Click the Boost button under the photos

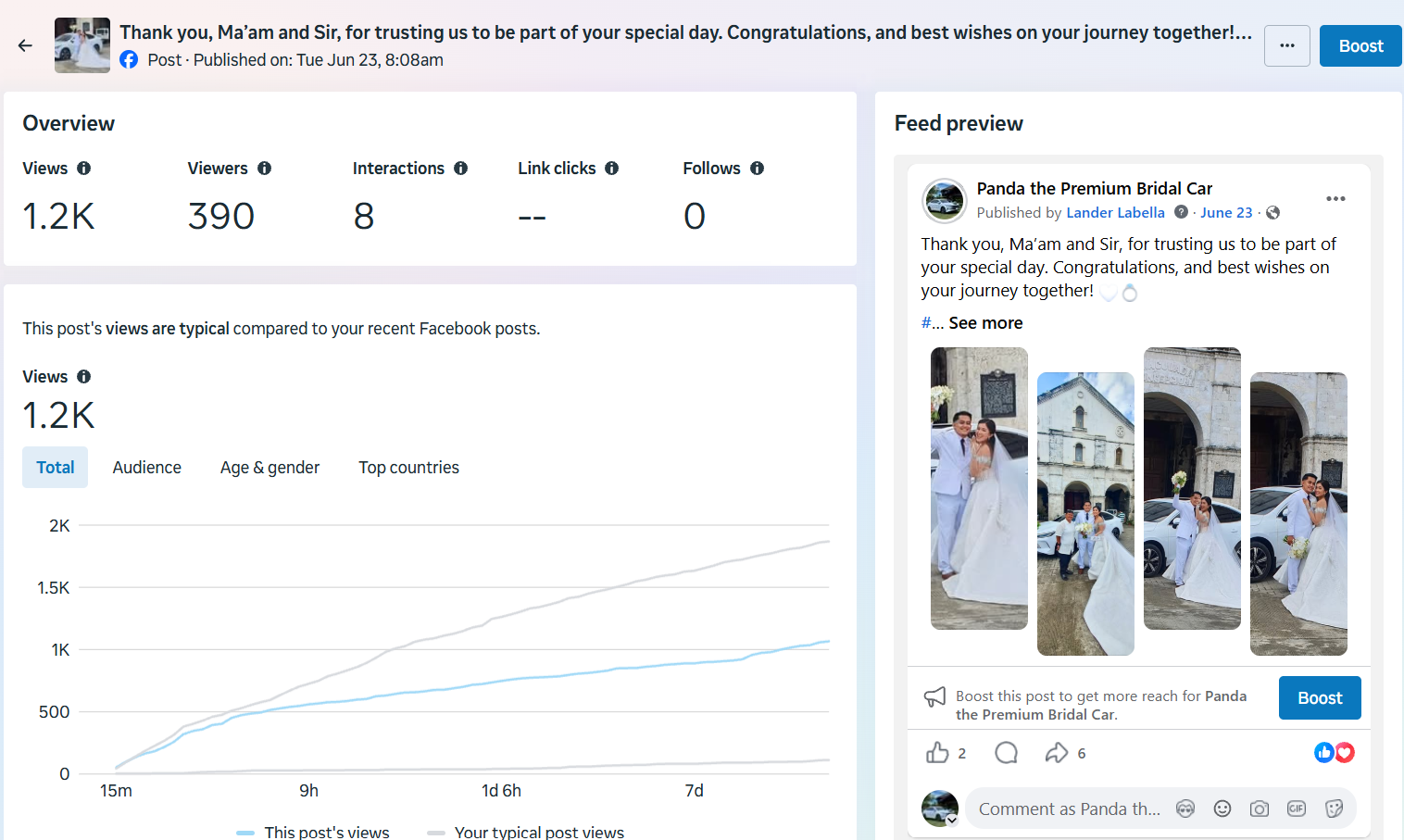tap(1320, 698)
